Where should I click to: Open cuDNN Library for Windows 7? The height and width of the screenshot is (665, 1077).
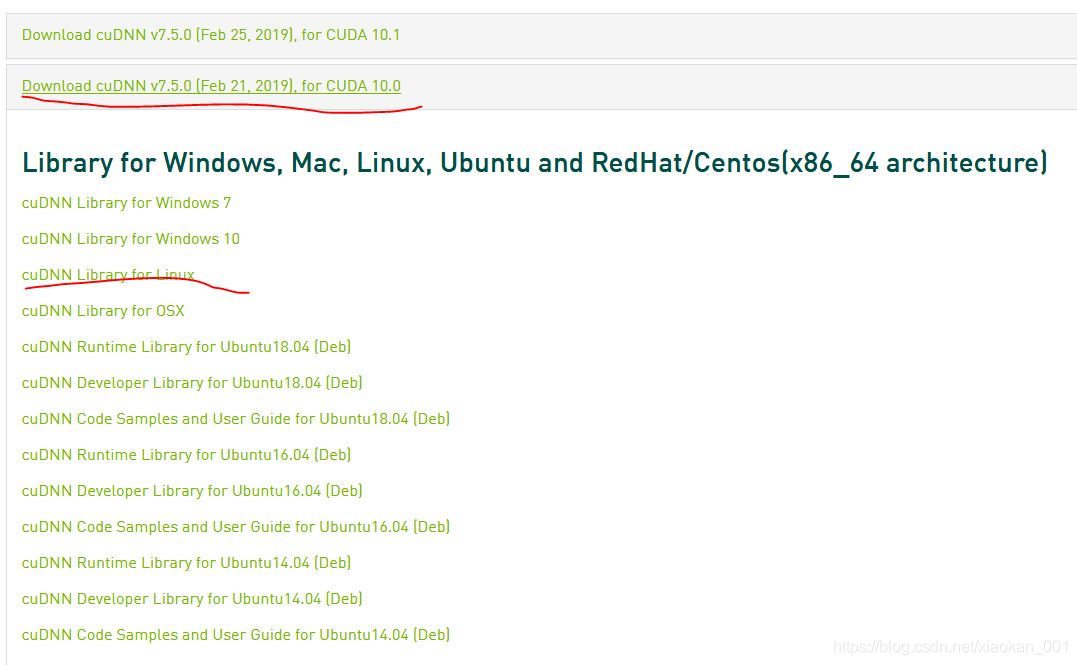126,203
